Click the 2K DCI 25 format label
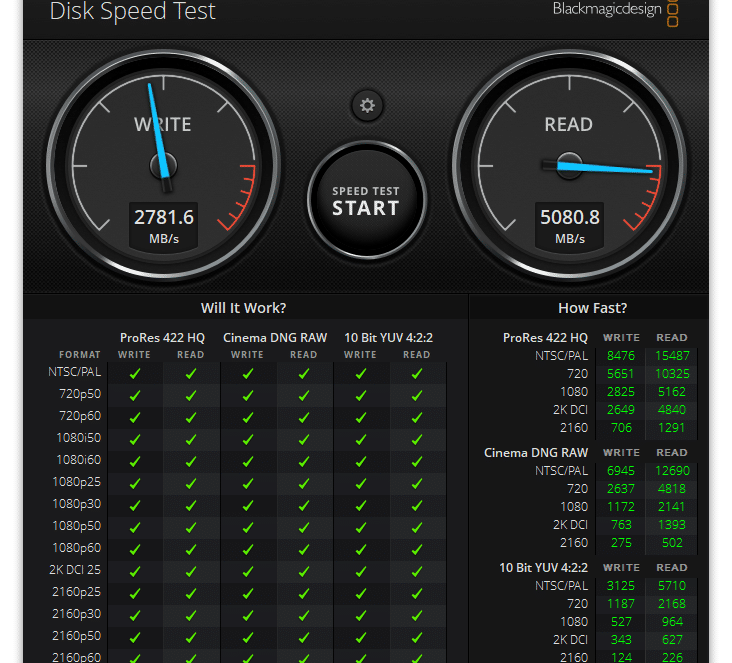 pyautogui.click(x=75, y=570)
